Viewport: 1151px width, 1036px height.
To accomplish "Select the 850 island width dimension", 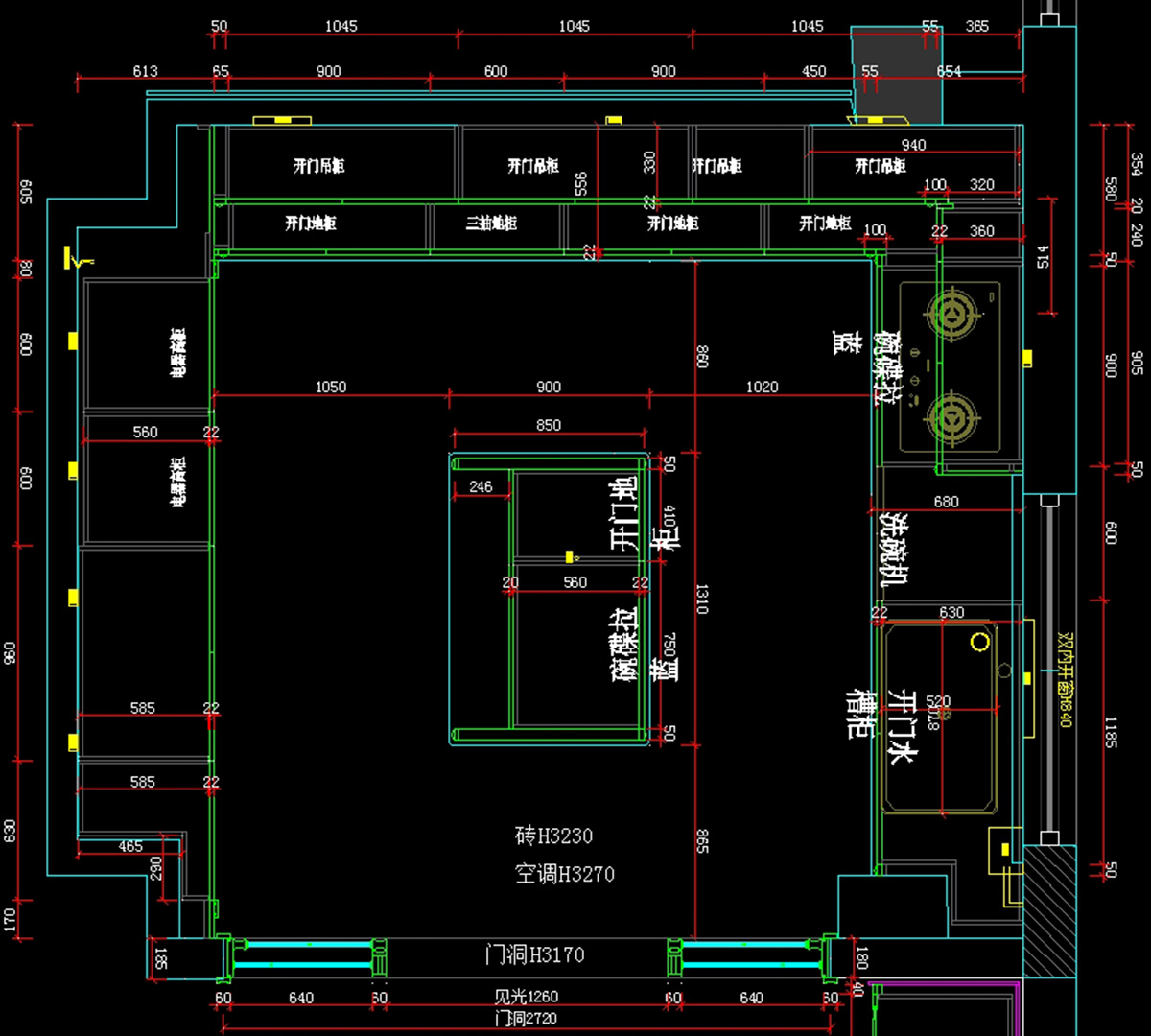I will [549, 425].
